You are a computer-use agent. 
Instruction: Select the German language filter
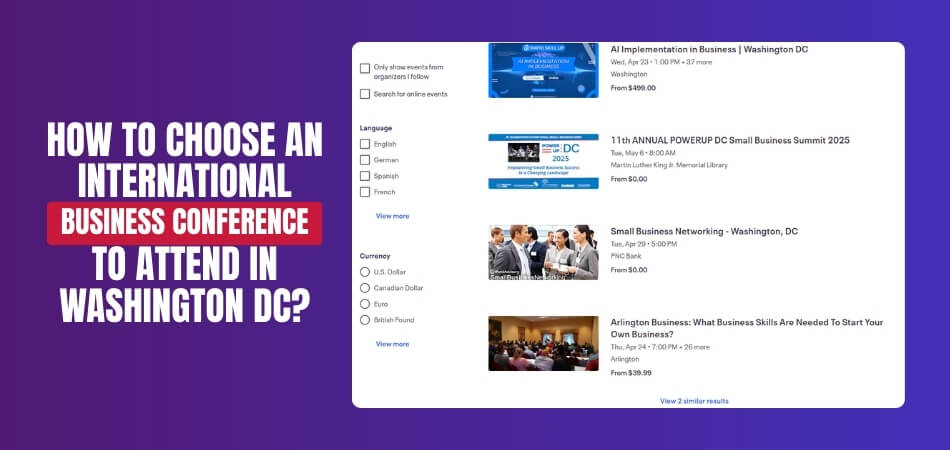(365, 160)
